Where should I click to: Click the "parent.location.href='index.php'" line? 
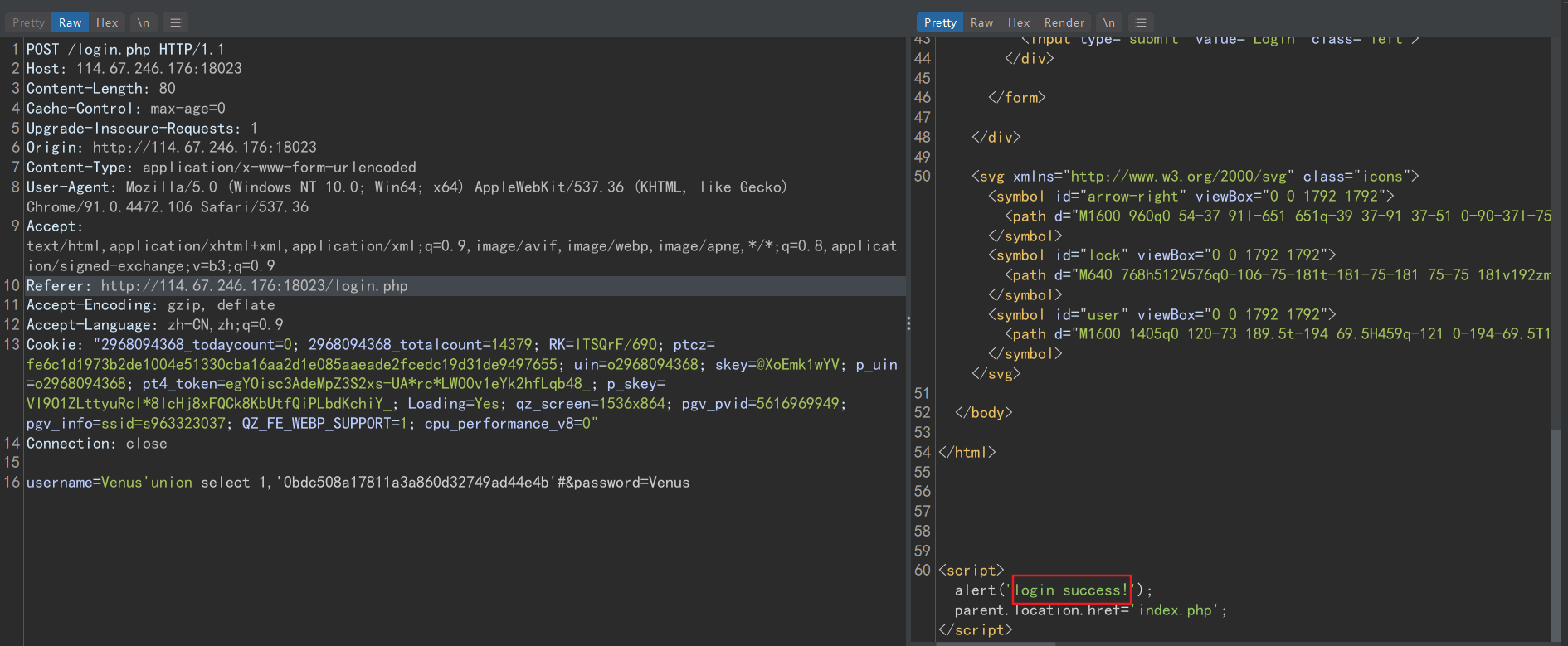1091,610
